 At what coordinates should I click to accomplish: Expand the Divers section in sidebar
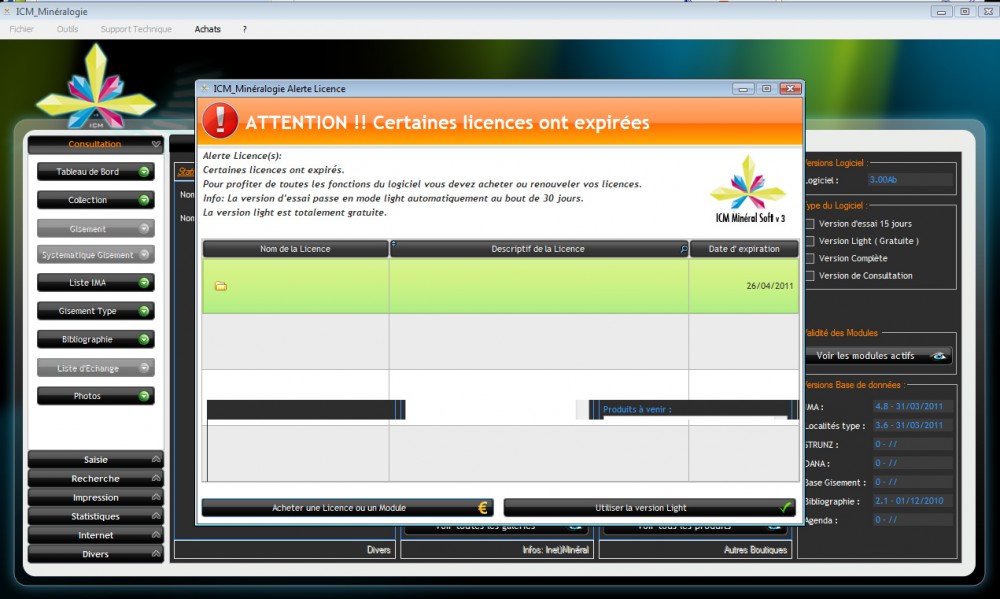point(96,554)
